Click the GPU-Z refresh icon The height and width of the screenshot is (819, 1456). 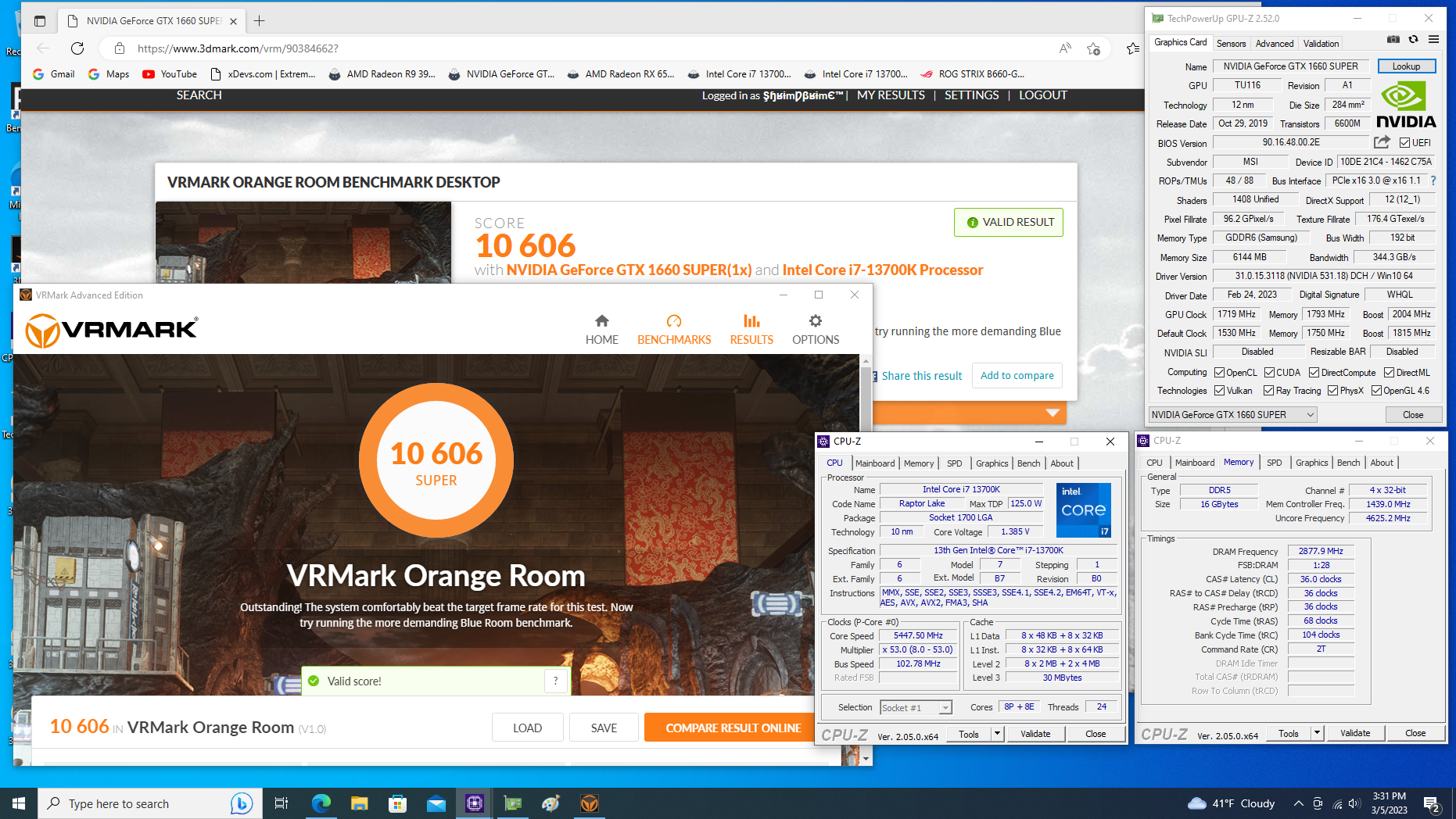(1413, 40)
